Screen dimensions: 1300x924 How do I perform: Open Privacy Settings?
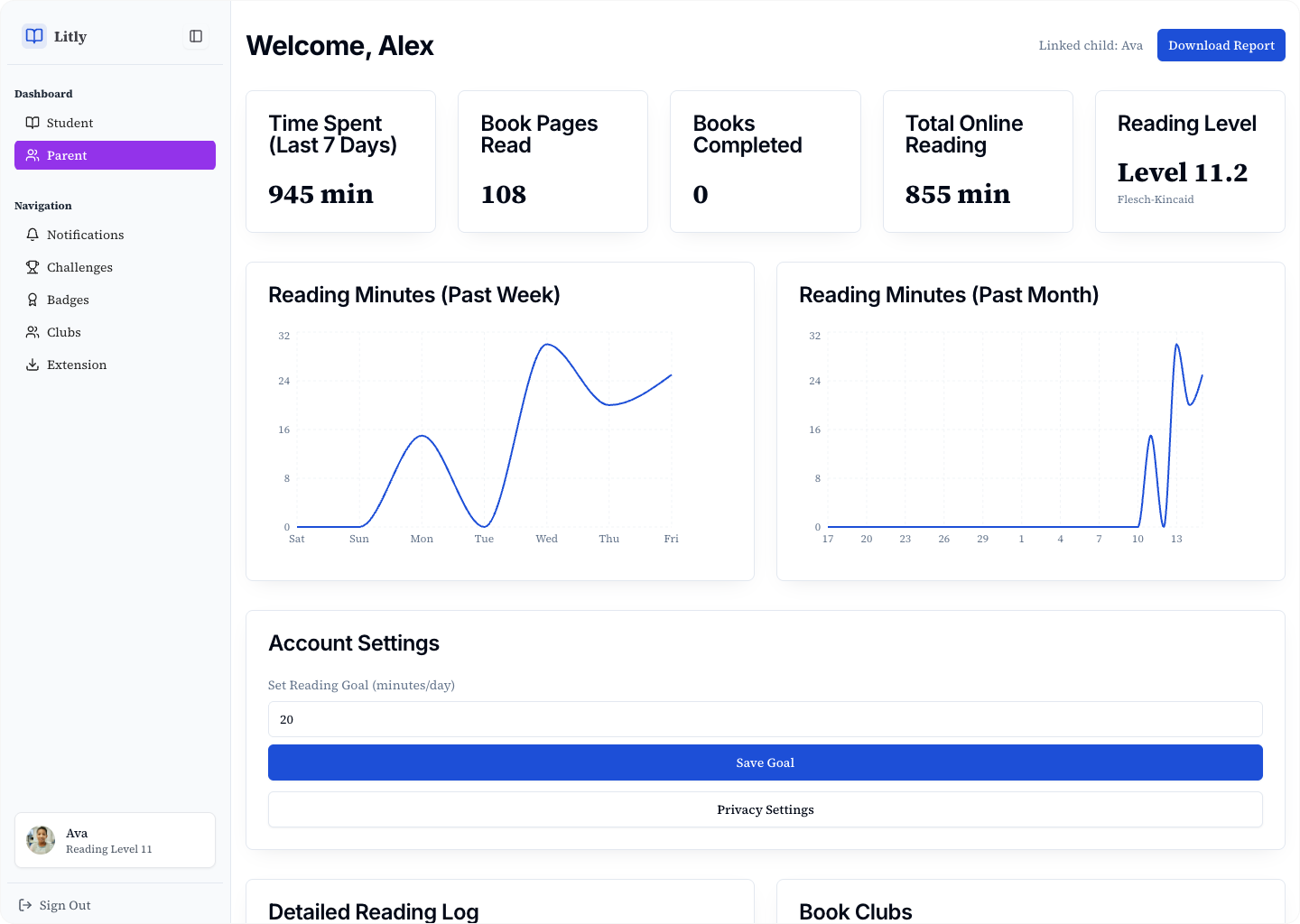click(x=765, y=809)
